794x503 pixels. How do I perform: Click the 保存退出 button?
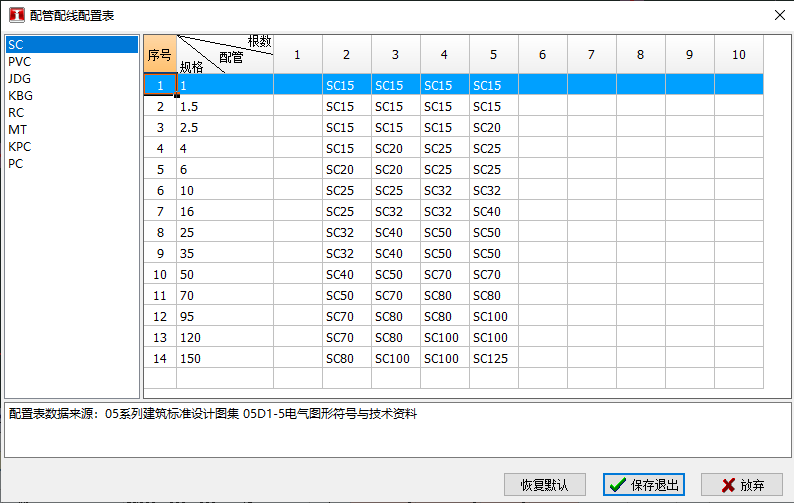[x=644, y=485]
